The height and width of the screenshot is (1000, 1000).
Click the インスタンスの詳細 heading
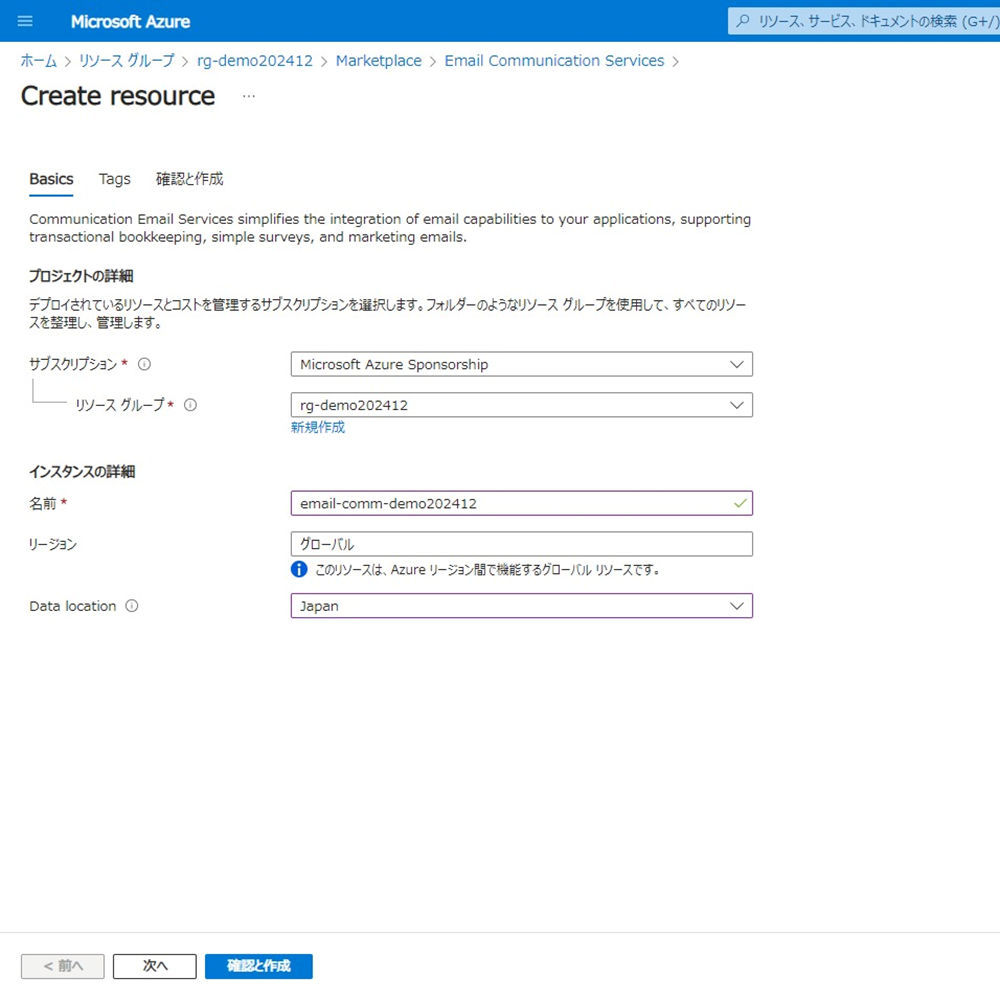click(82, 472)
